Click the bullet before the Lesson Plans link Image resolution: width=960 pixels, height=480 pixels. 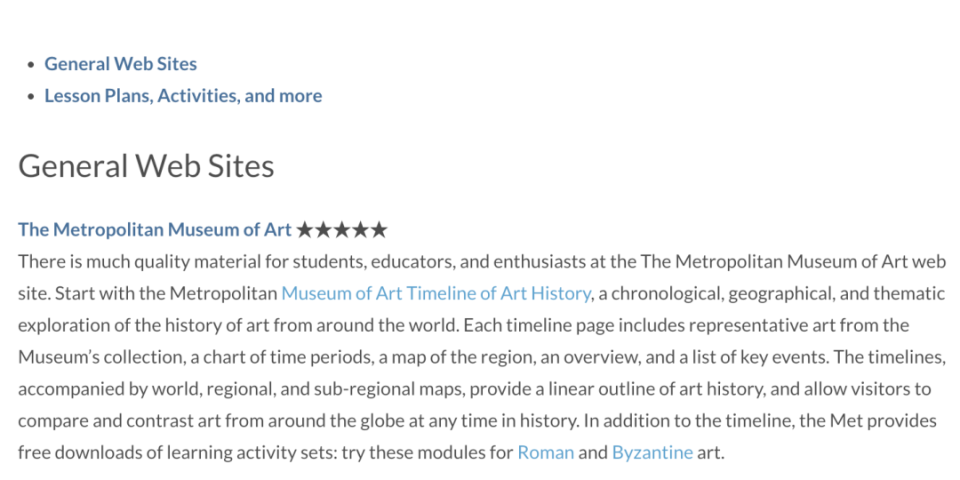coord(30,97)
